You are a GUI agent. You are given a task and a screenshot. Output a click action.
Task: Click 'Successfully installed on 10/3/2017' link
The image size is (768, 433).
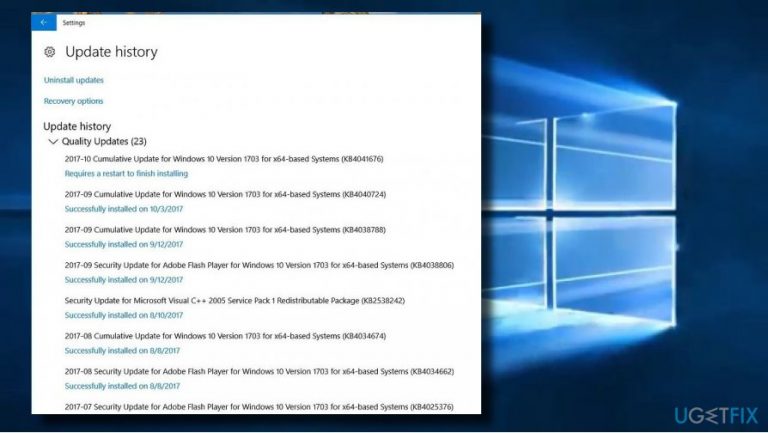tap(124, 209)
